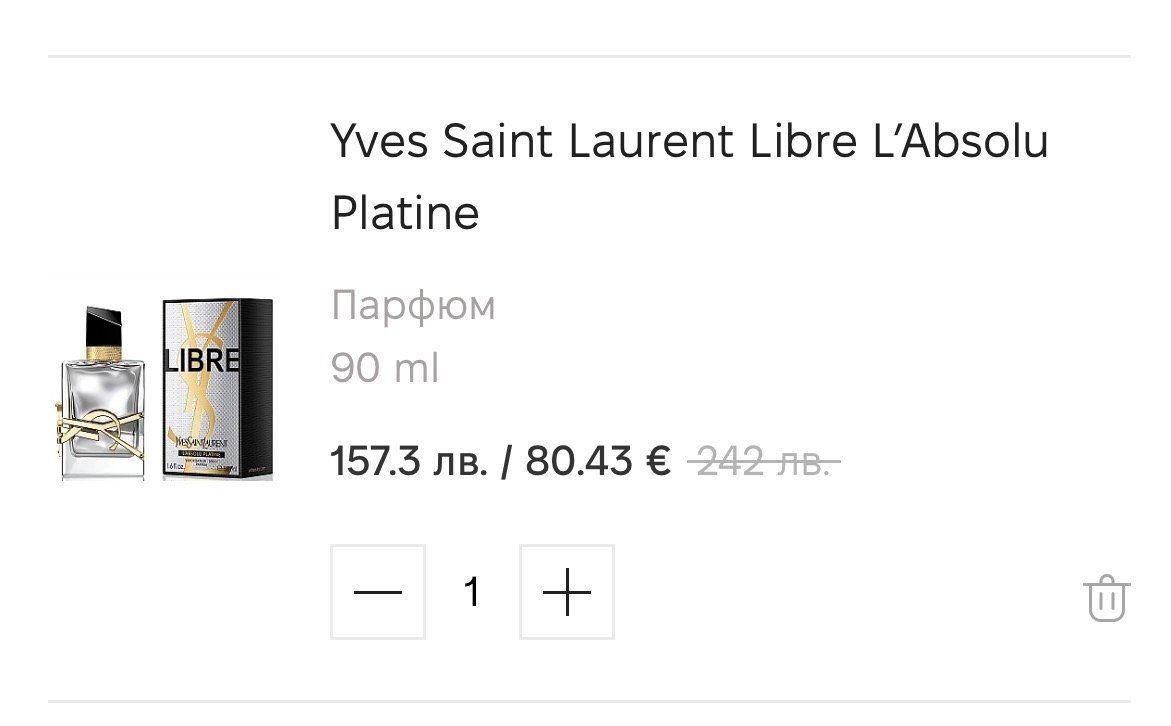The width and height of the screenshot is (1171, 726).
Task: Click the word Platine in the product title
Action: click(405, 212)
